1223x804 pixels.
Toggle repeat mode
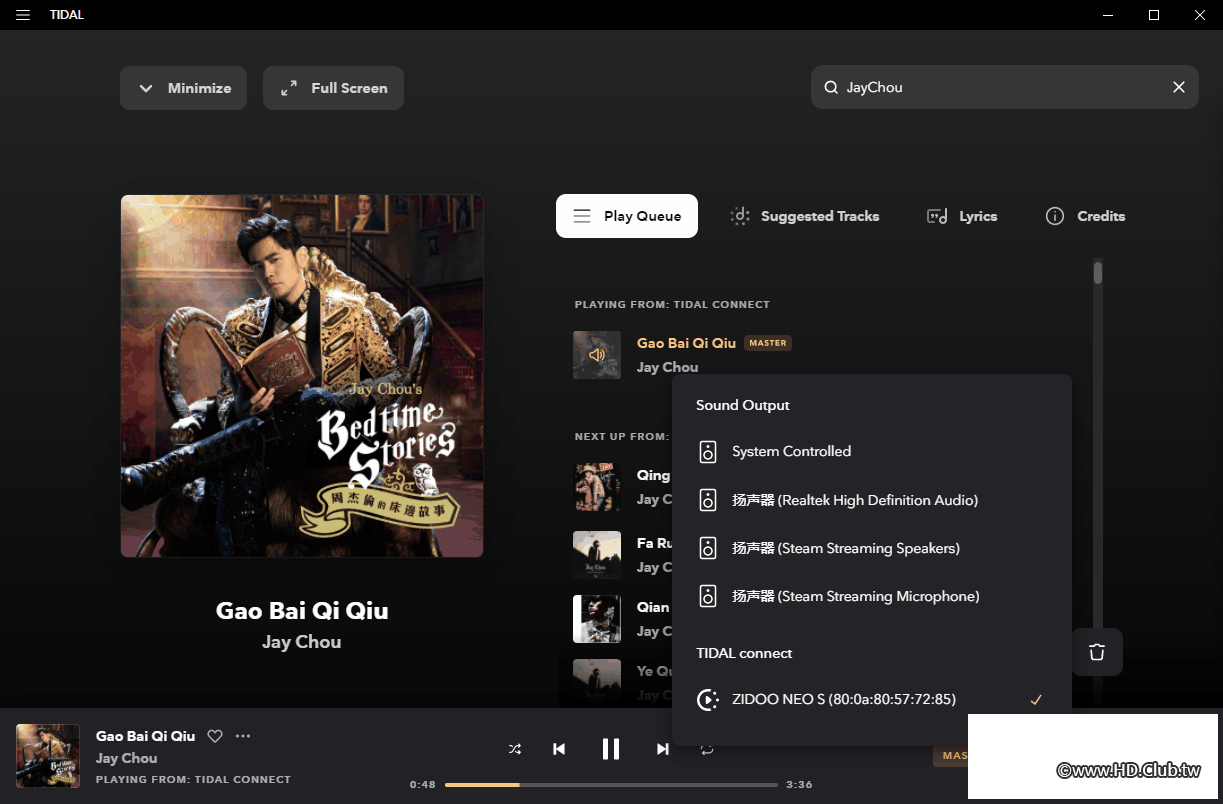click(707, 749)
